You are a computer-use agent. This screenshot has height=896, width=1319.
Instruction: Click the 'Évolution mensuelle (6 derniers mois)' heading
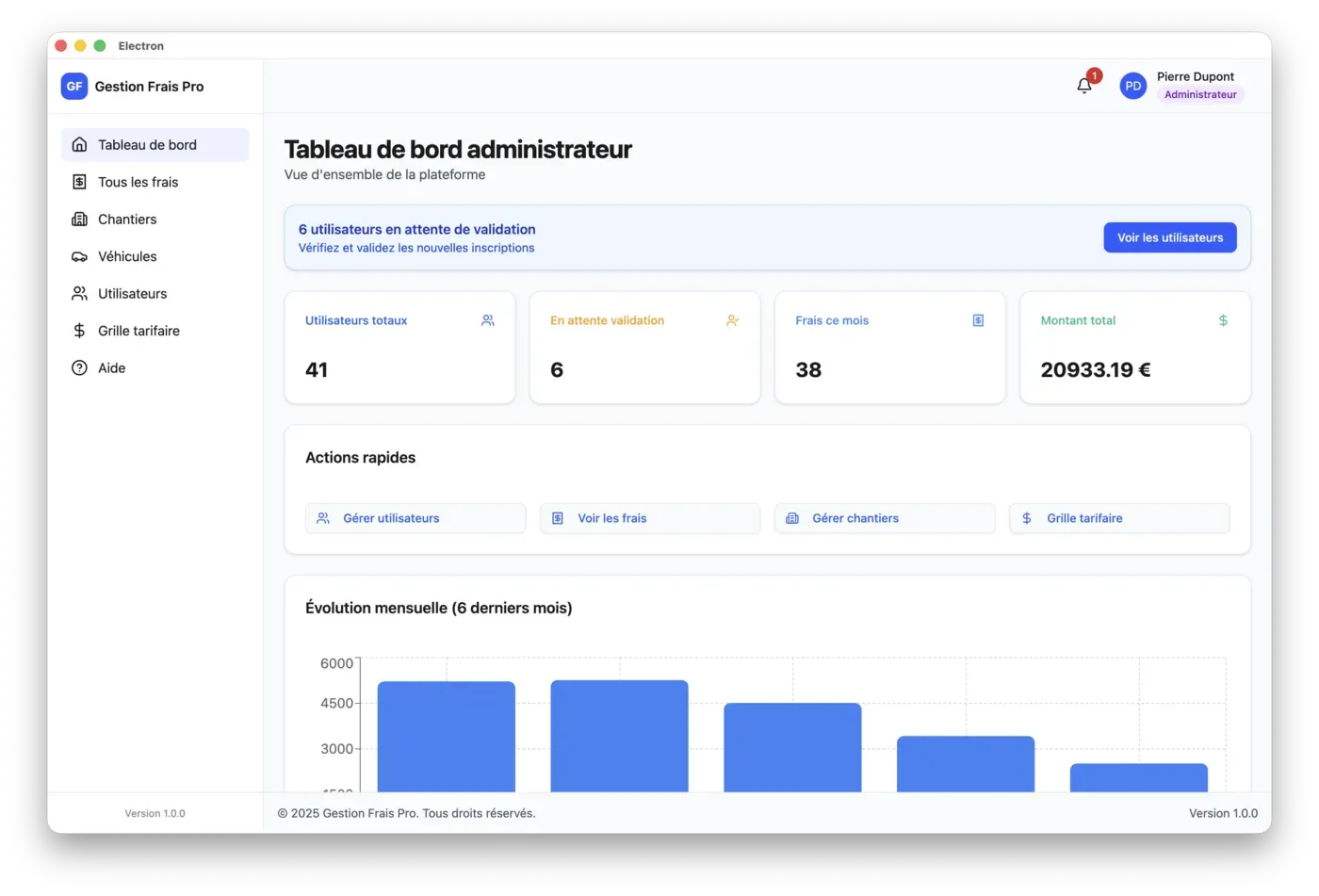tap(438, 609)
